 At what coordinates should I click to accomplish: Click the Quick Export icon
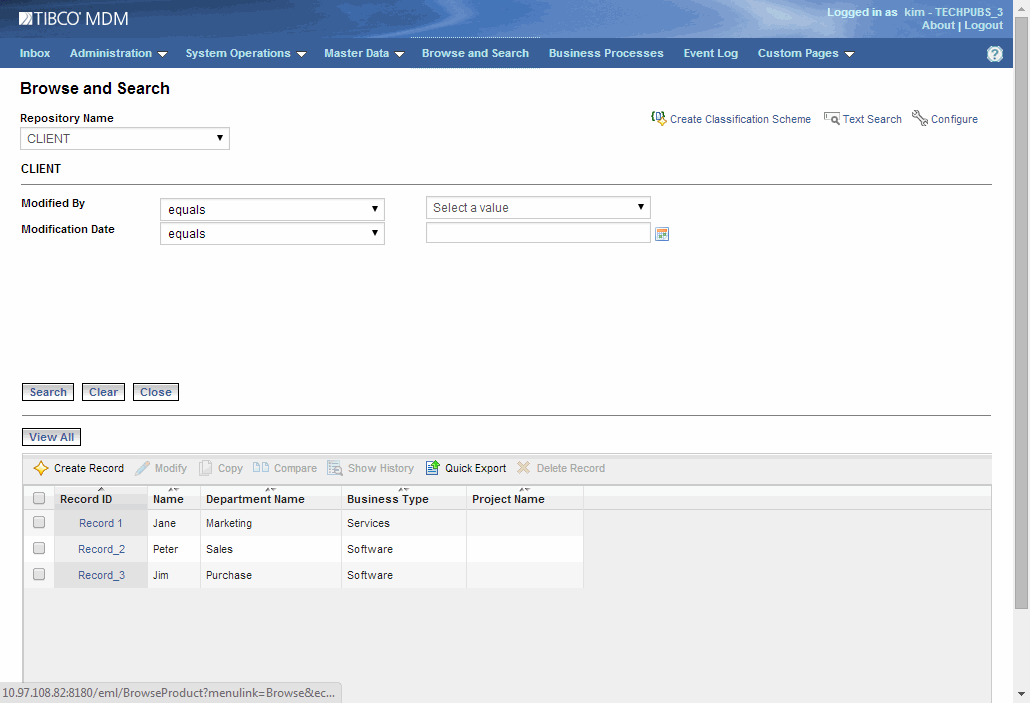pyautogui.click(x=432, y=467)
